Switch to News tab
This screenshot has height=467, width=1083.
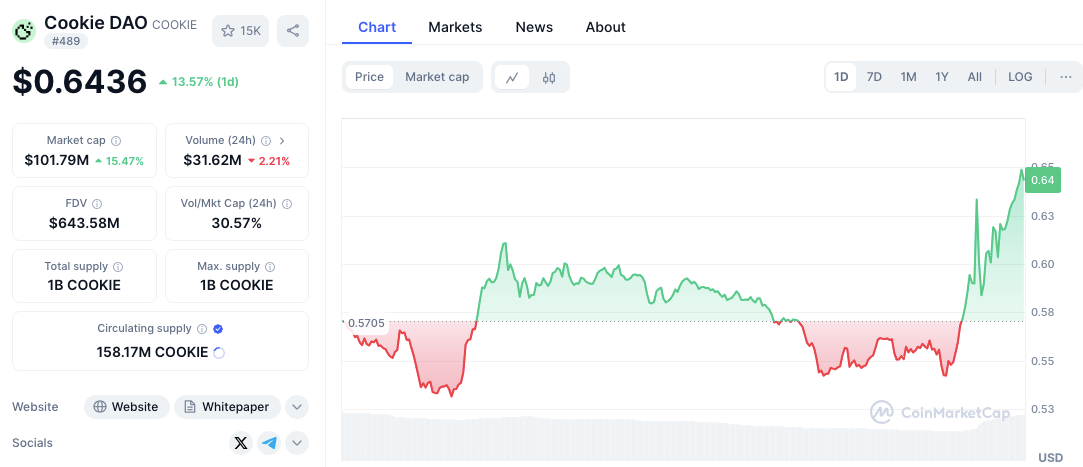[x=534, y=27]
